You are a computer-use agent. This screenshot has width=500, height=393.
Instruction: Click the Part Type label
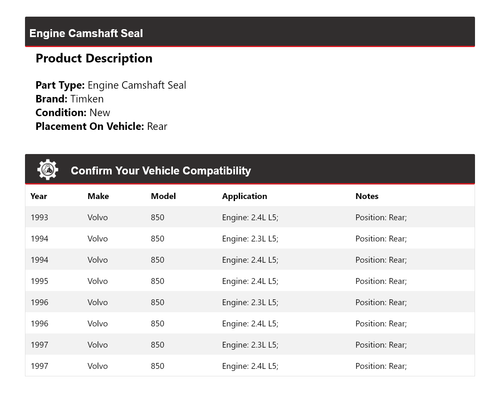(60, 85)
